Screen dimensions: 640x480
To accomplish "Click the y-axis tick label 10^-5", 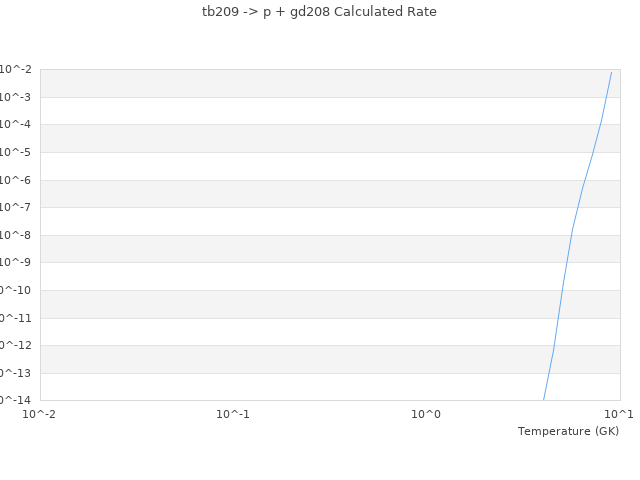I will click(16, 152).
